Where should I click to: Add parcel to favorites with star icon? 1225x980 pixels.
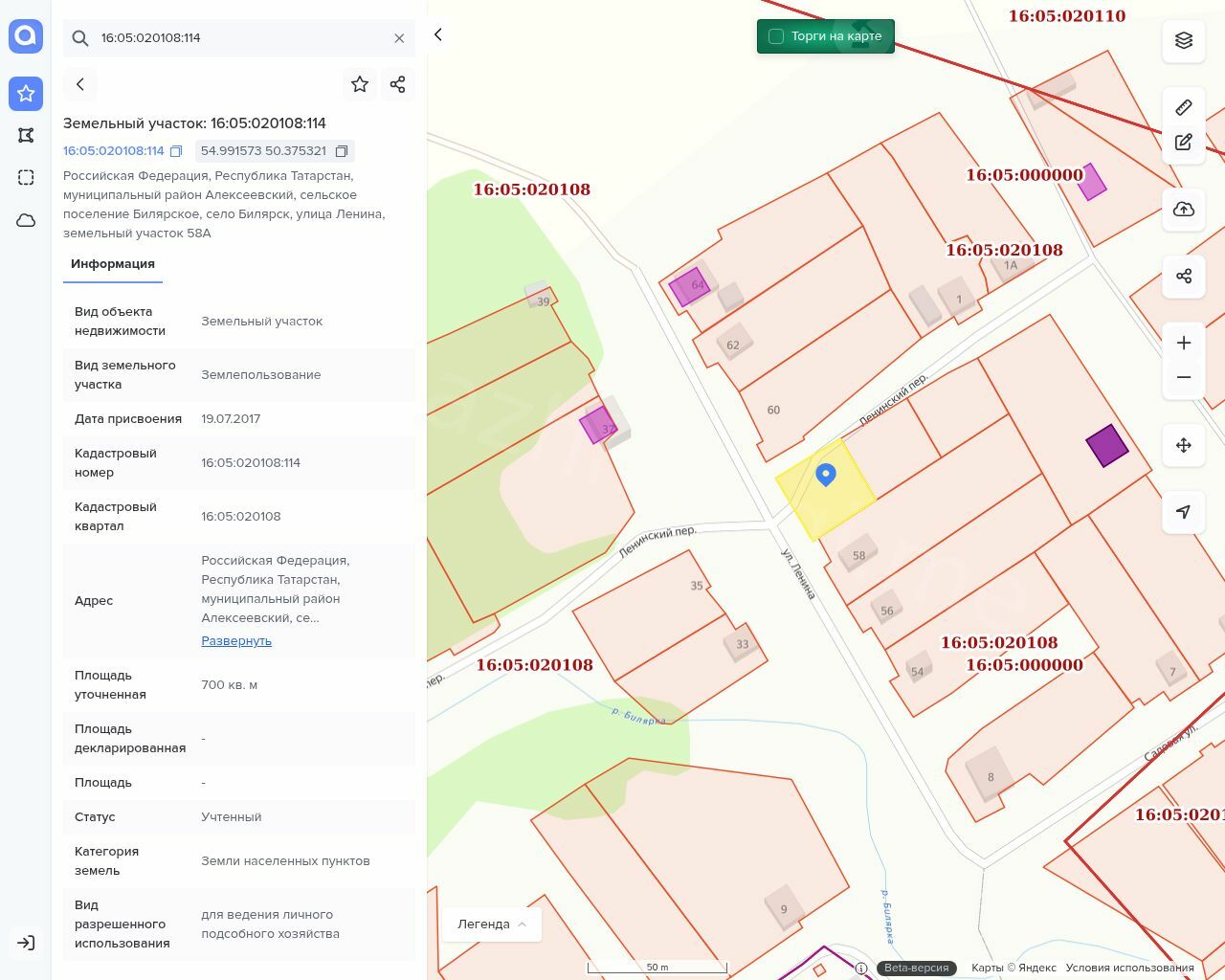point(360,84)
